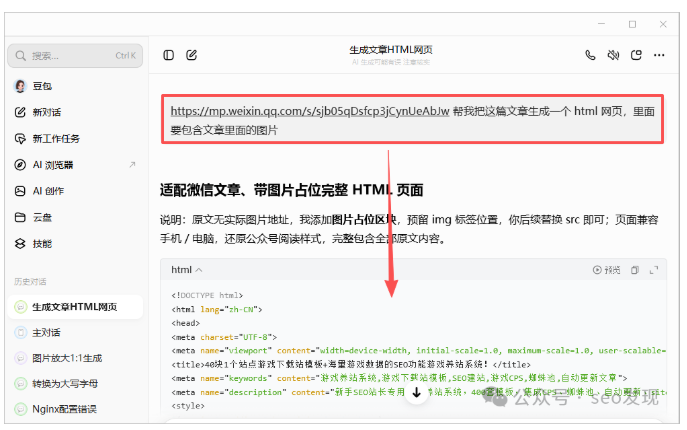Image resolution: width=687 pixels, height=430 pixels.
Task: Click the chat icon of the Nginx配置错误 entry
Action: (20, 409)
